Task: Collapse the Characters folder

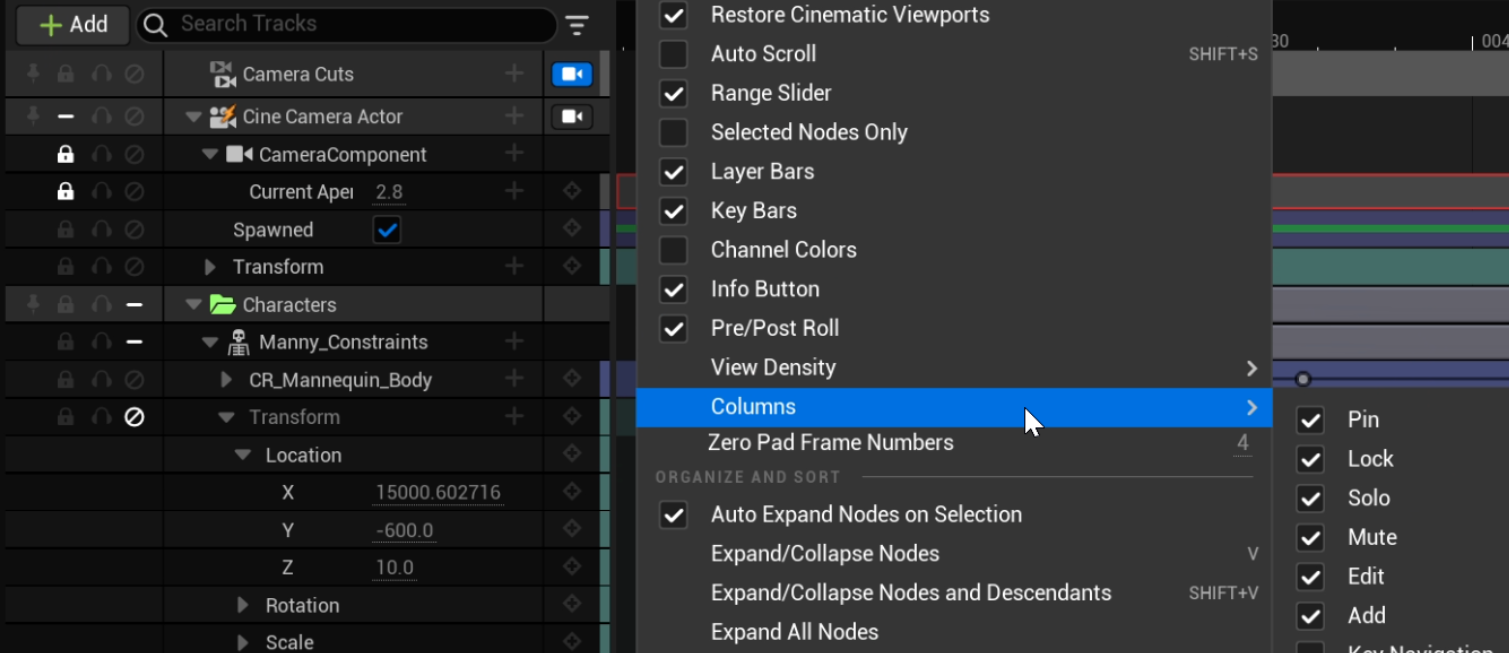Action: (194, 305)
